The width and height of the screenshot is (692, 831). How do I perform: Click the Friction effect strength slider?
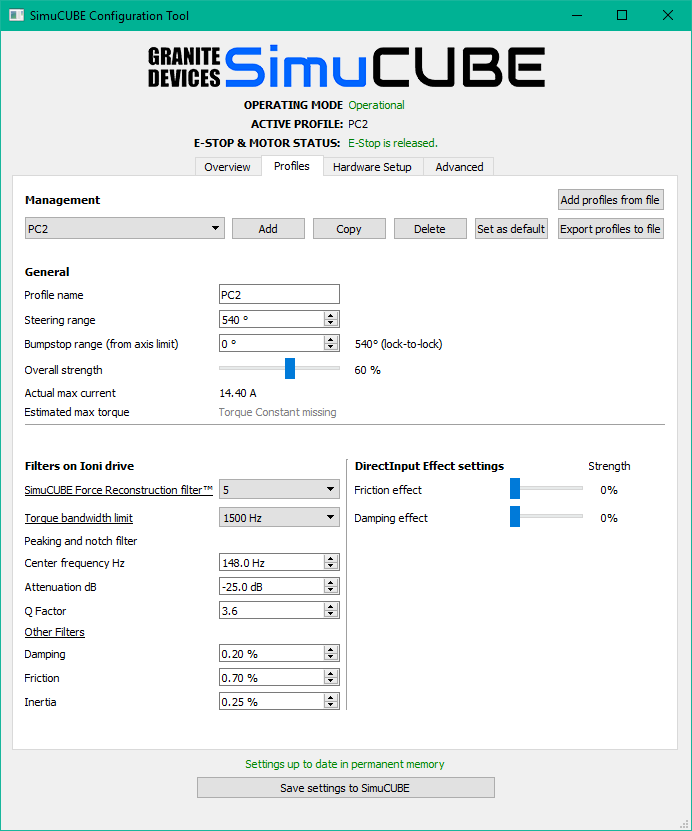click(546, 488)
